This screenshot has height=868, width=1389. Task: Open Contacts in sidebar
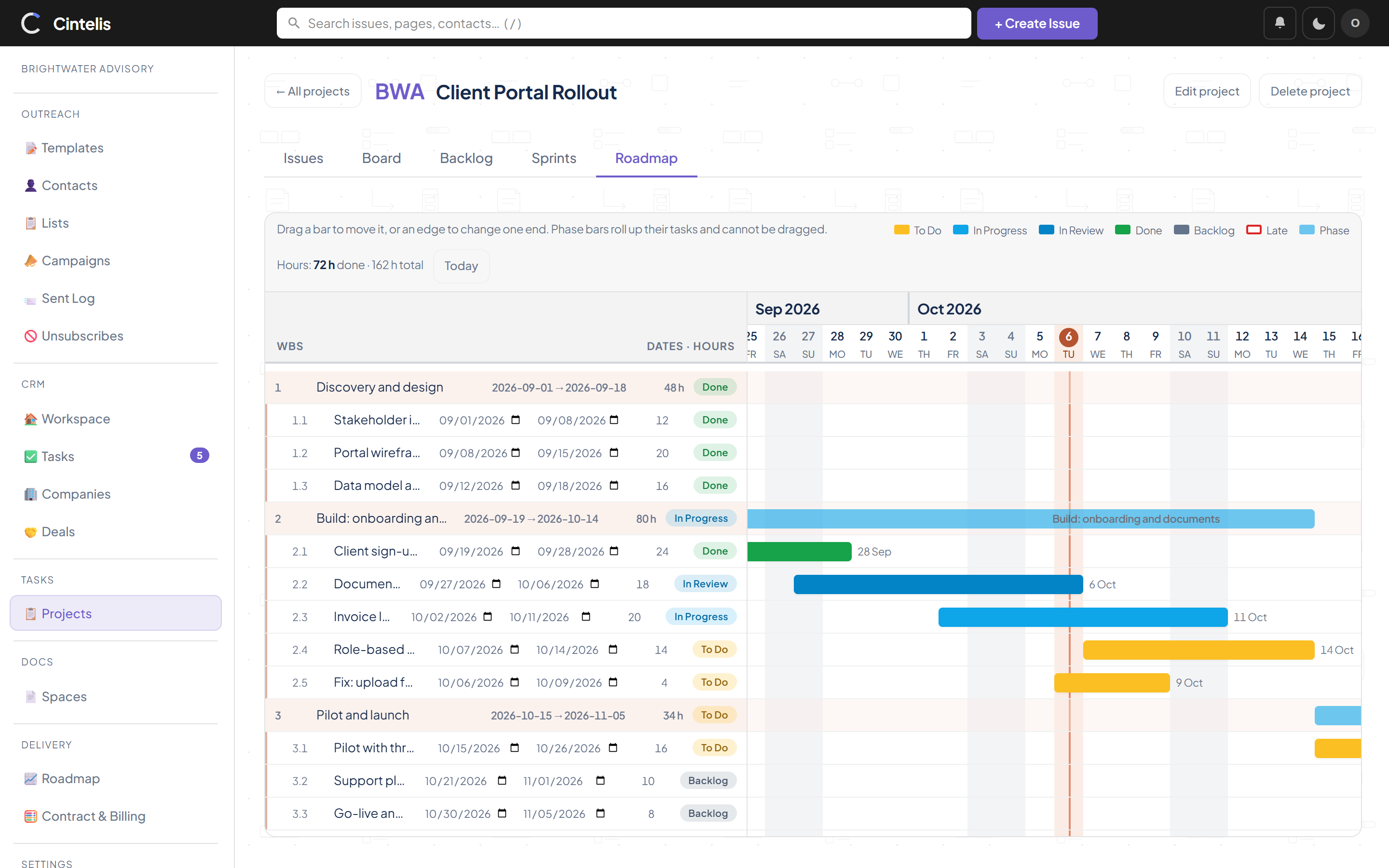pyautogui.click(x=116, y=186)
